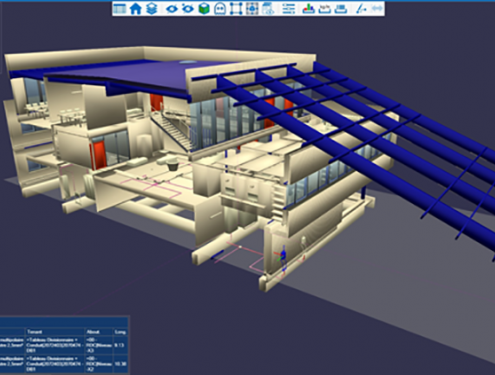This screenshot has height=375, width=495.
Task: Select the green 3D cube icon
Action: pyautogui.click(x=204, y=9)
